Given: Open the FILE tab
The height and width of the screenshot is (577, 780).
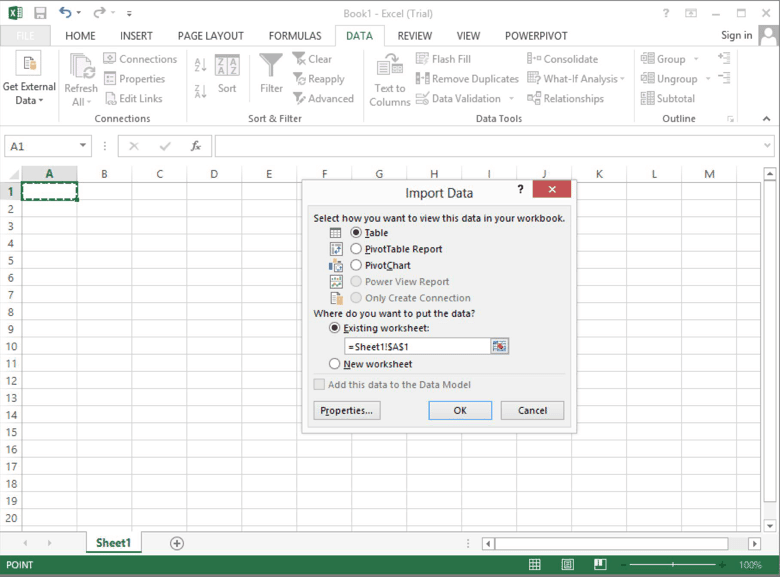Looking at the screenshot, I should [x=25, y=36].
